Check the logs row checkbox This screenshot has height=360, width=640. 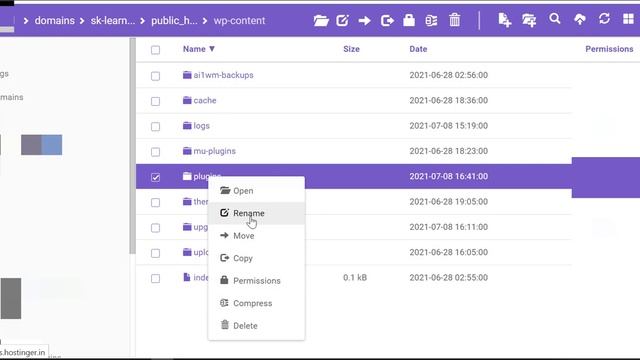pyautogui.click(x=156, y=127)
